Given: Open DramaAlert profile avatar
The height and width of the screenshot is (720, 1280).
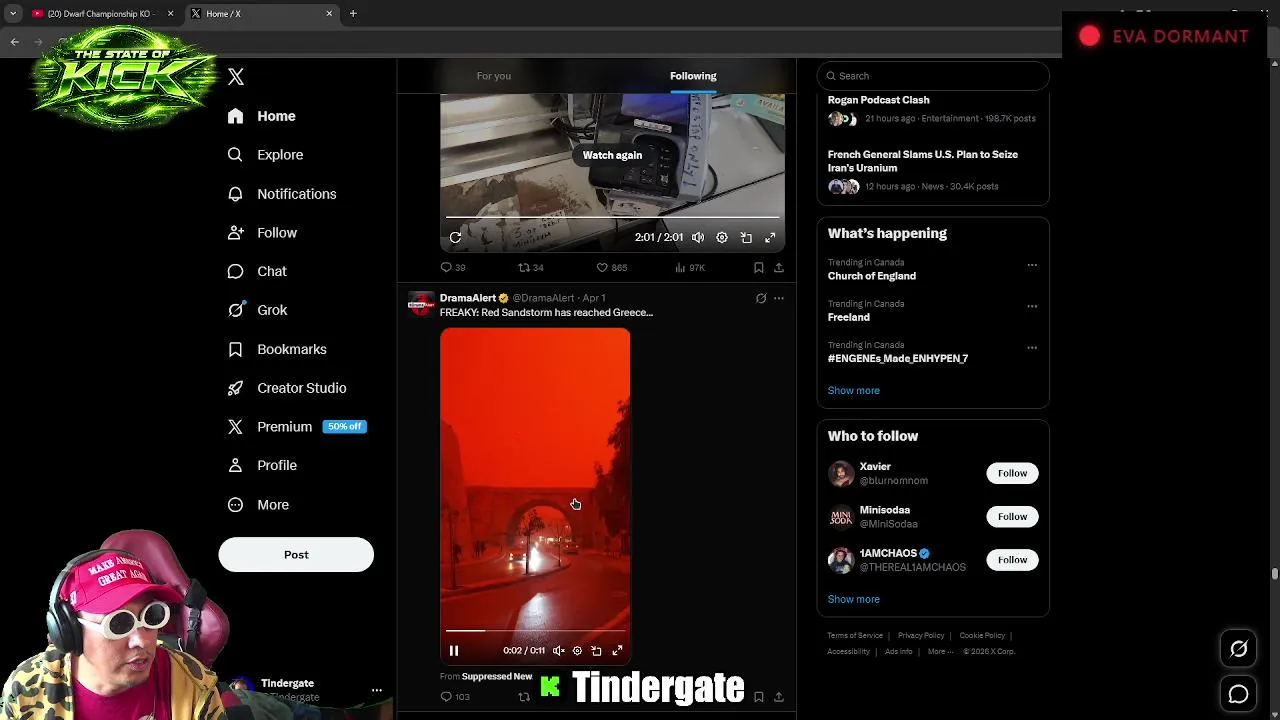Looking at the screenshot, I should [x=421, y=304].
